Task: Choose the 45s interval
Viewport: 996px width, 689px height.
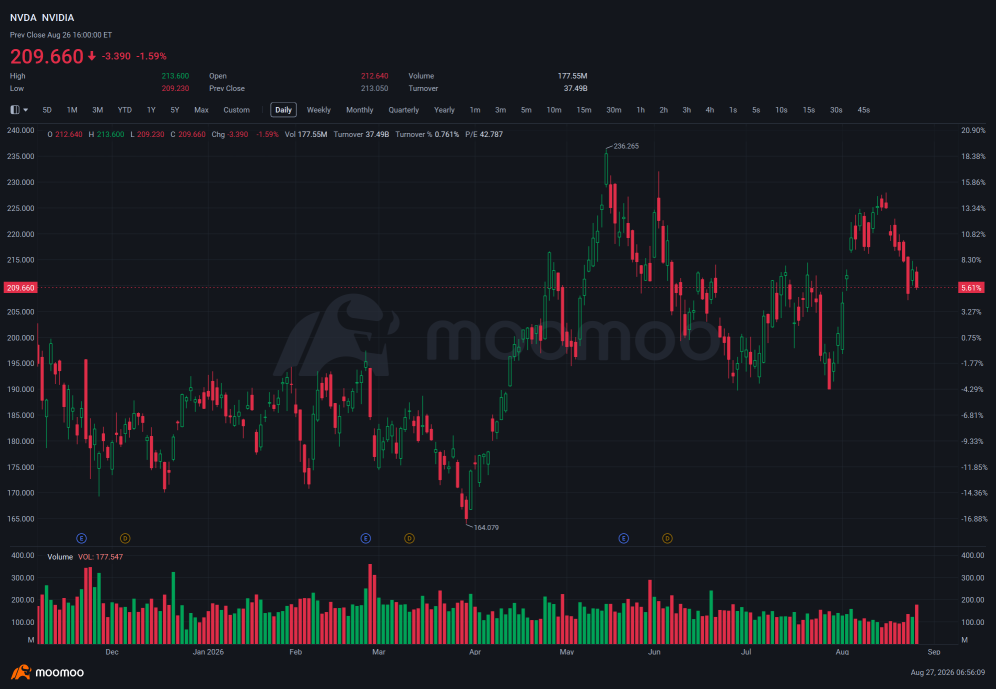Action: point(864,110)
